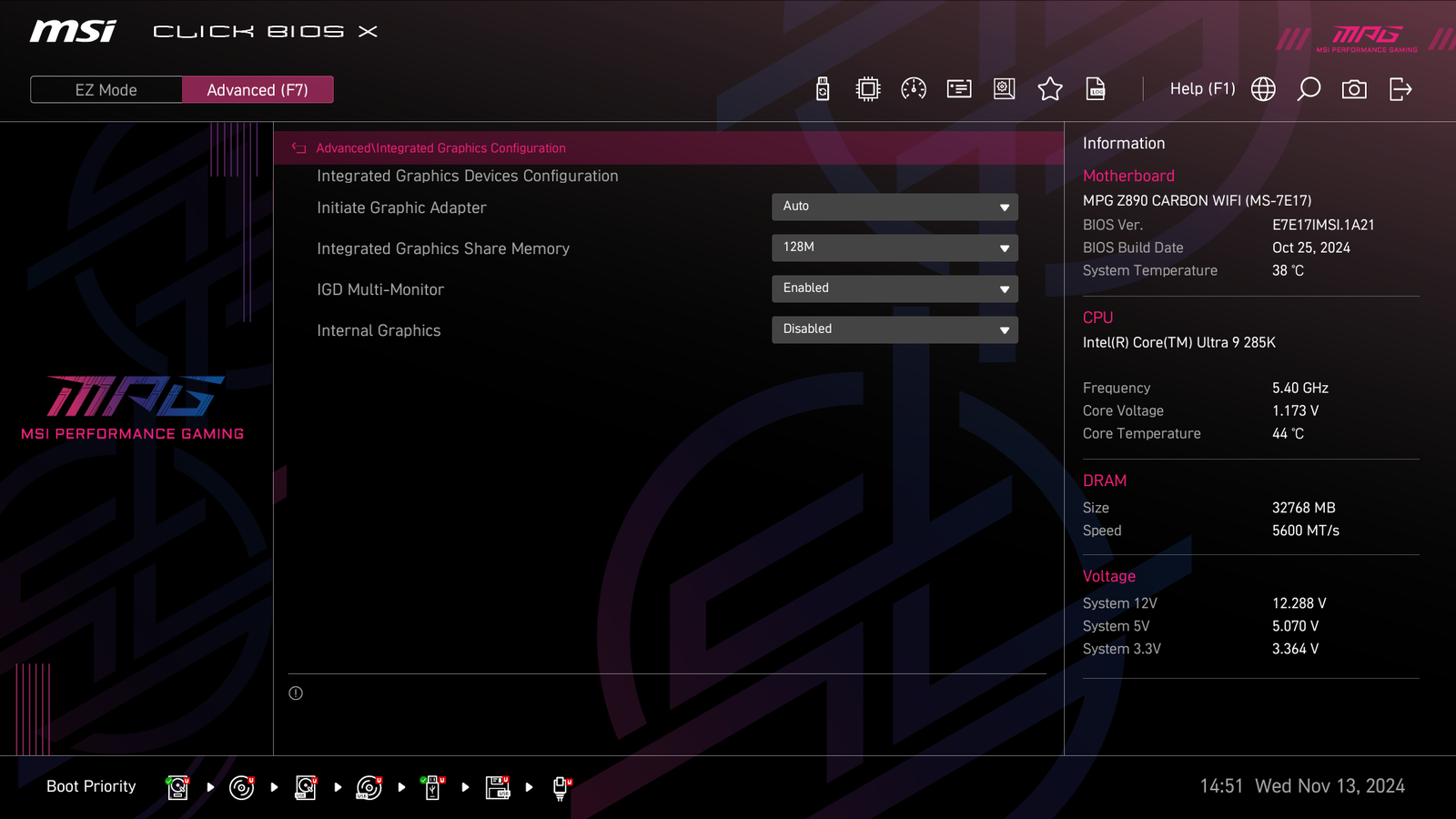The image size is (1456, 819).
Task: Select Integrated Graphics Share Memory label
Action: [x=443, y=248]
